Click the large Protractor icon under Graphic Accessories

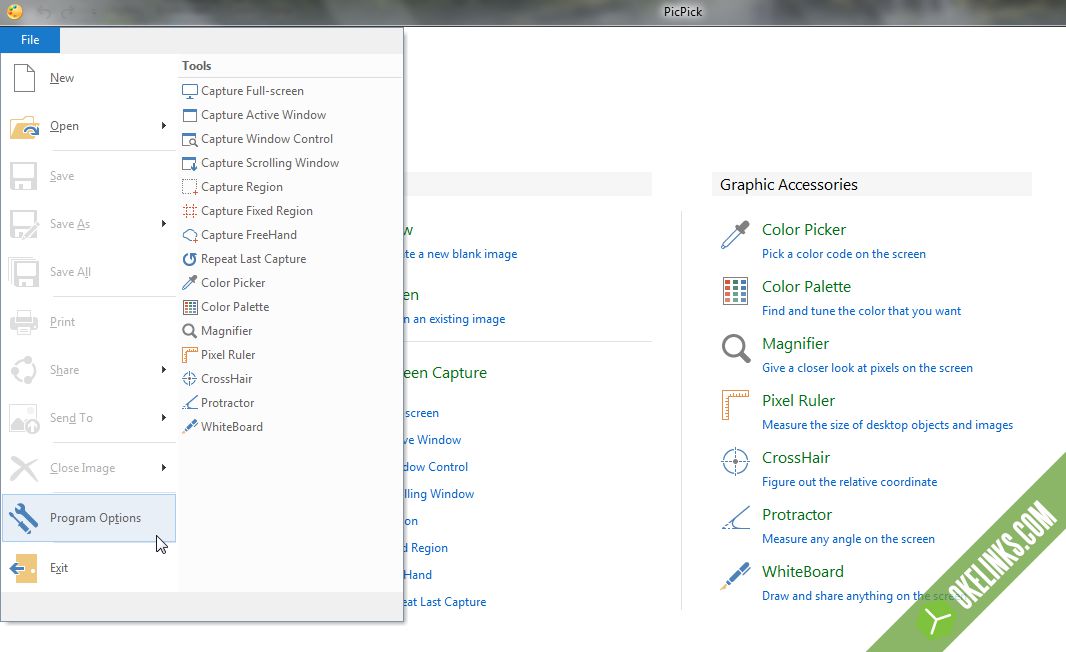(736, 518)
